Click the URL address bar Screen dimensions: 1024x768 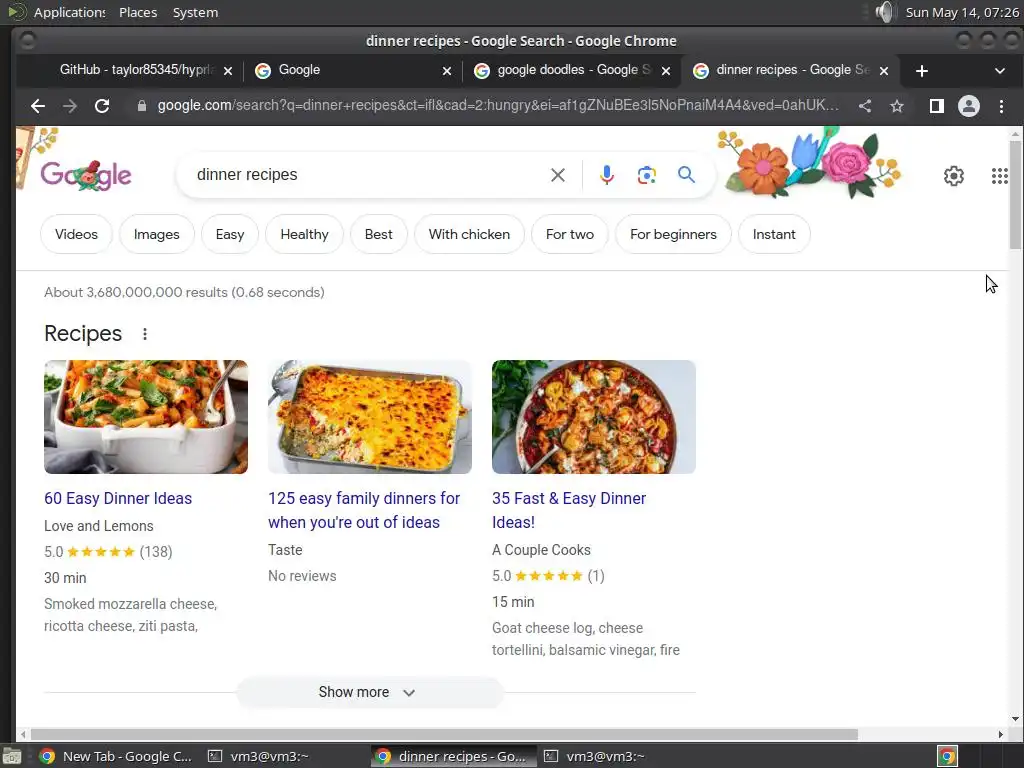click(x=496, y=106)
